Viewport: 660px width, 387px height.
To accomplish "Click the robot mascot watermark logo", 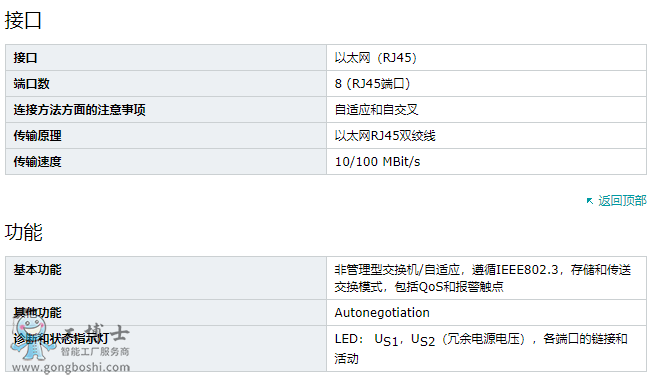I will pos(31,338).
